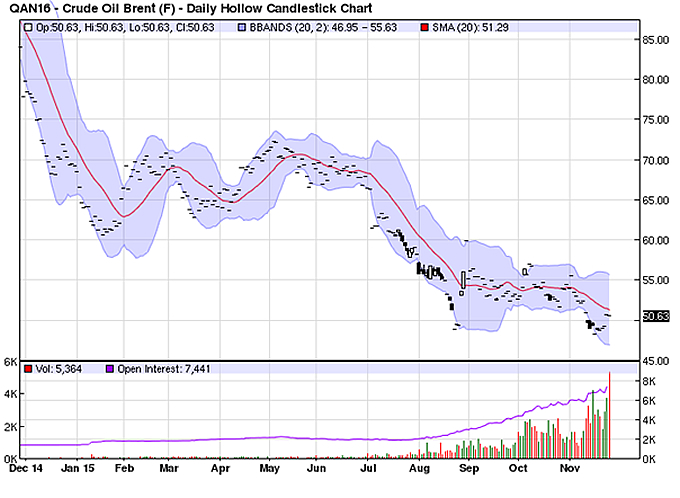This screenshot has width=680, height=498.
Task: Click the 8K label on right interest axis
Action: [x=648, y=381]
